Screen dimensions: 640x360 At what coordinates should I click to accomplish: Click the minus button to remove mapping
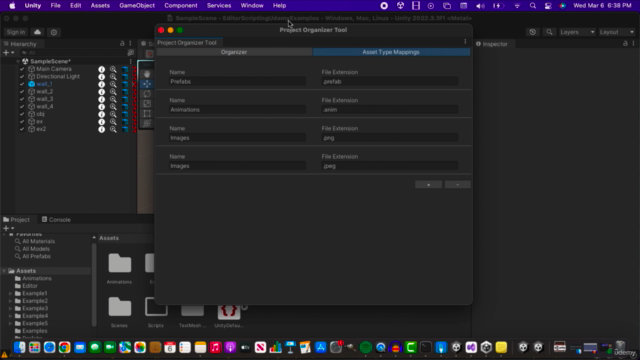pos(458,185)
